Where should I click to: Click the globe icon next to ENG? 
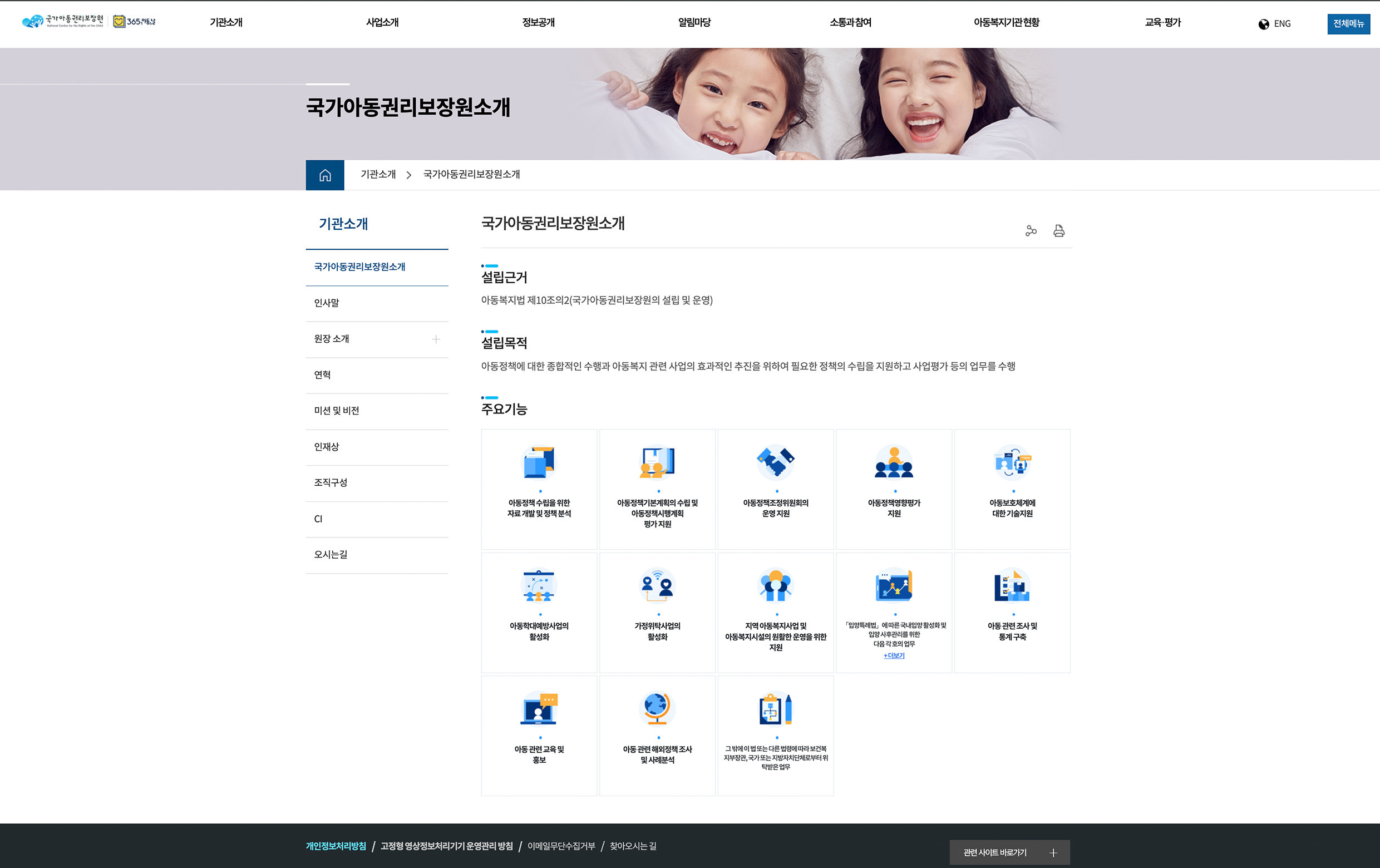point(1264,24)
